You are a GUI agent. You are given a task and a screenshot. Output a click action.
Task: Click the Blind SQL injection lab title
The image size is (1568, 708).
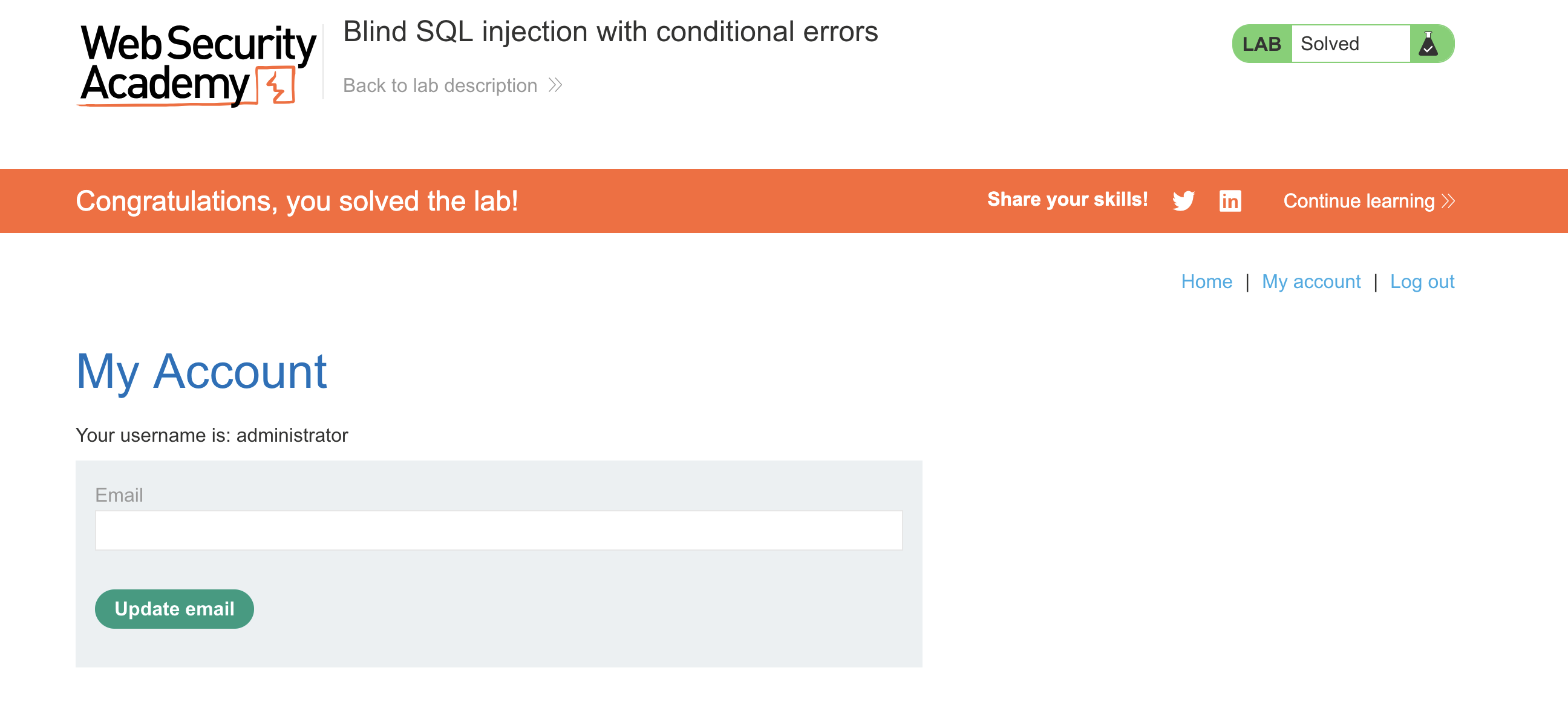610,31
